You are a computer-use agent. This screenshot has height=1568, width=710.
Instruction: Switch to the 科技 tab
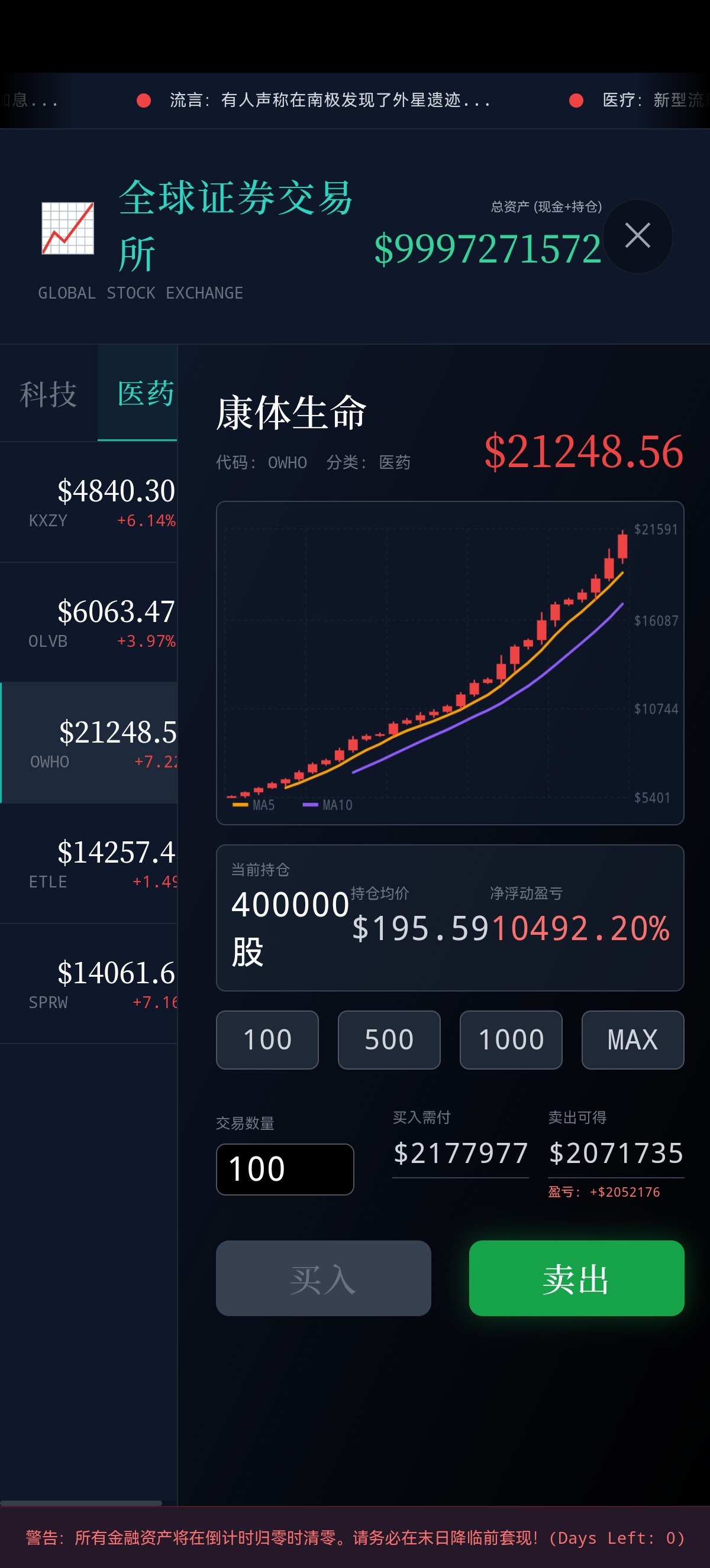(48, 393)
